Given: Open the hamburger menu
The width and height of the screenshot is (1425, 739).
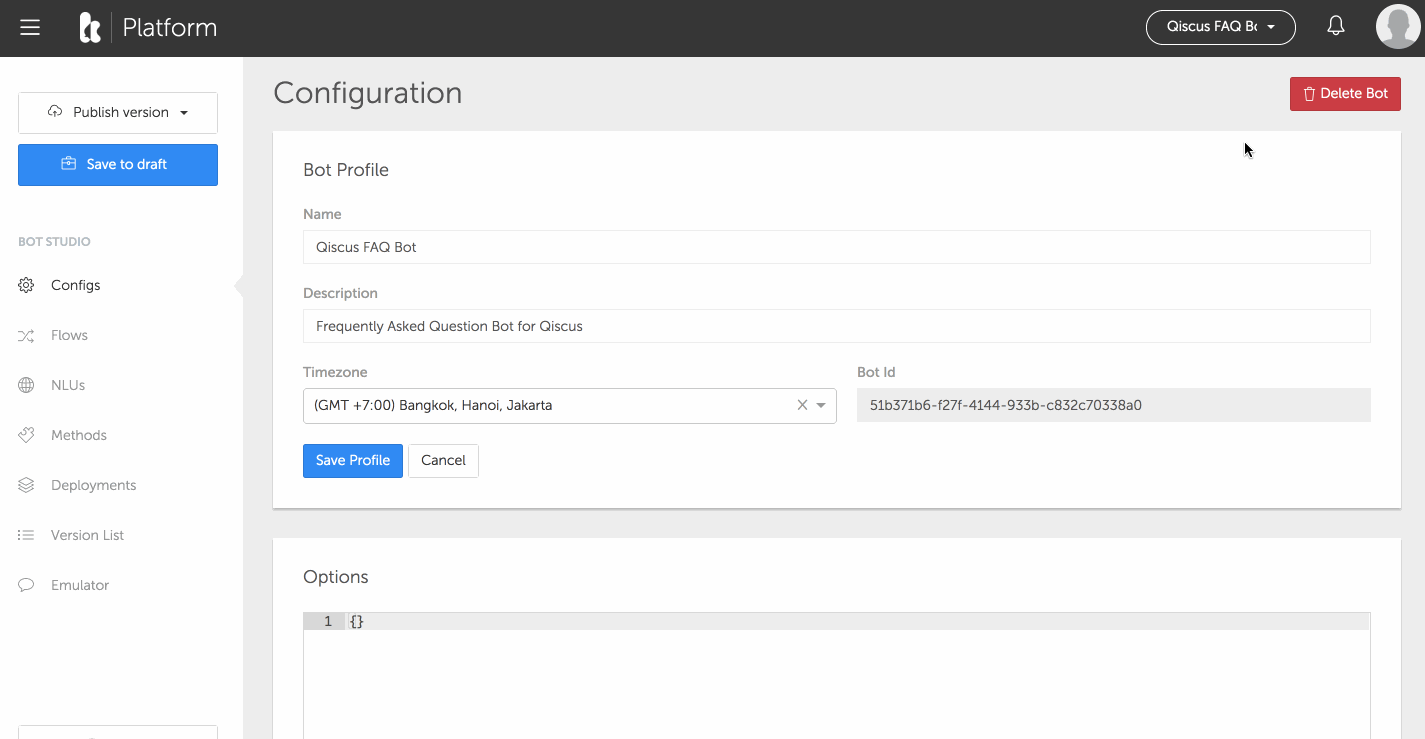Looking at the screenshot, I should coord(30,28).
